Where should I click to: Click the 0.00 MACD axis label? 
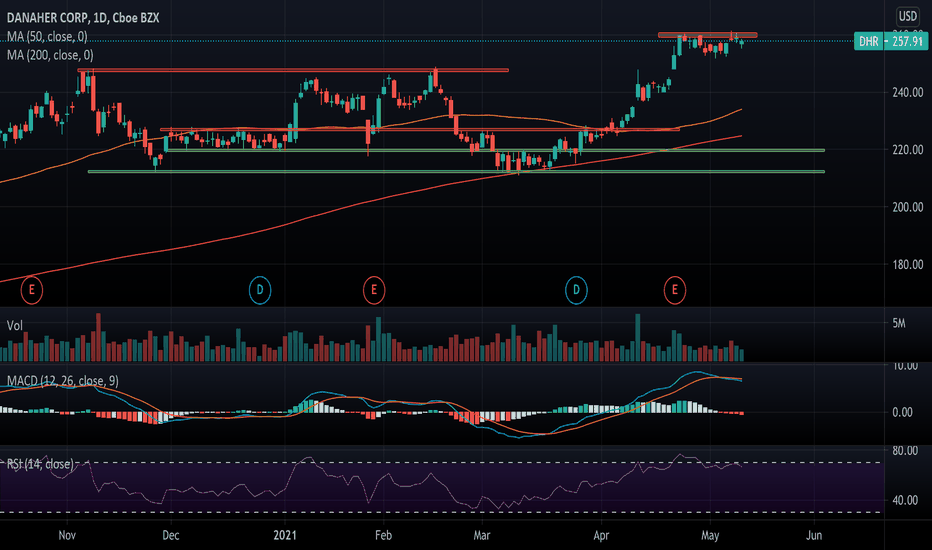point(903,412)
